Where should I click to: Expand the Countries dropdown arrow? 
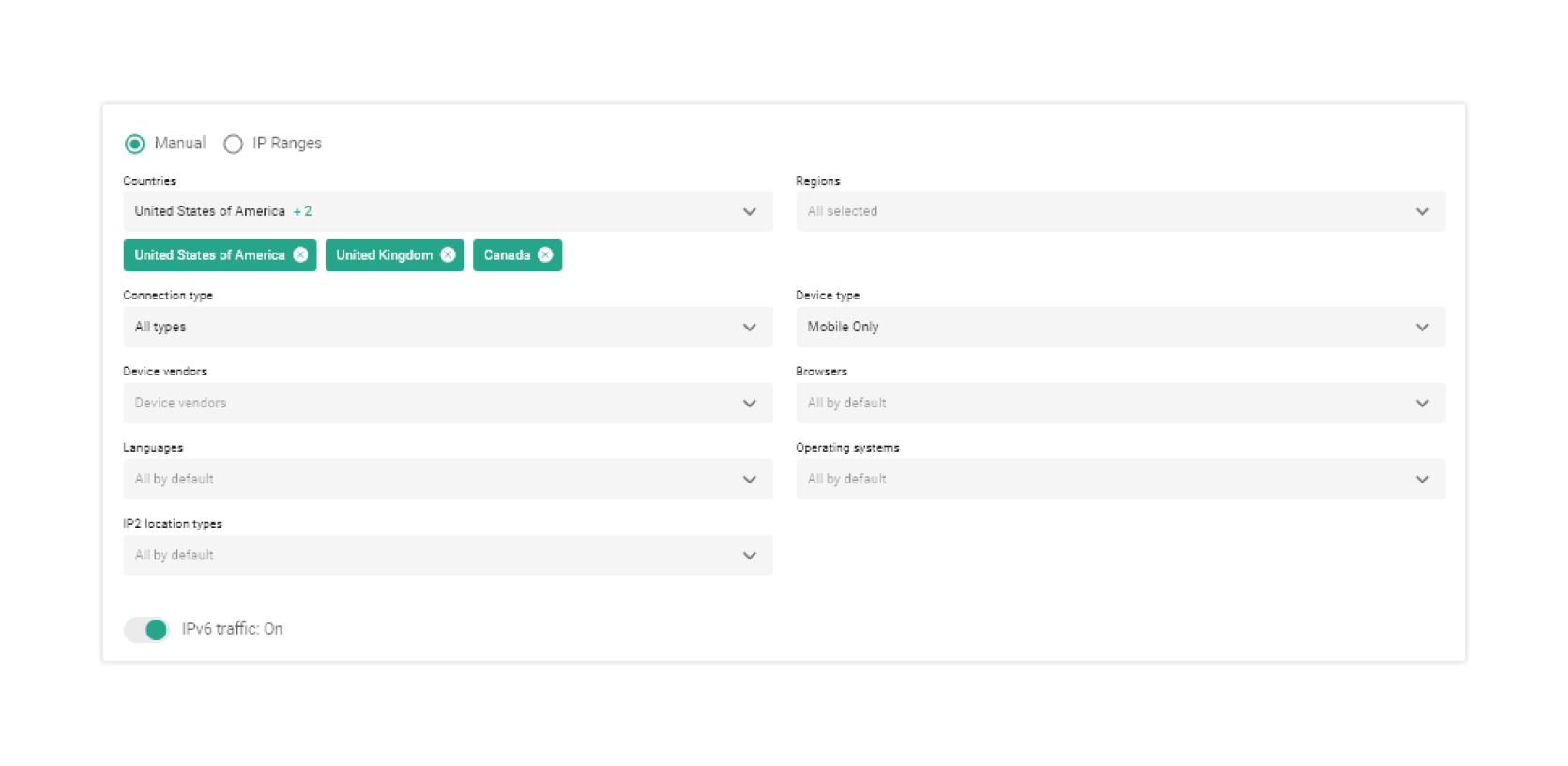tap(749, 212)
